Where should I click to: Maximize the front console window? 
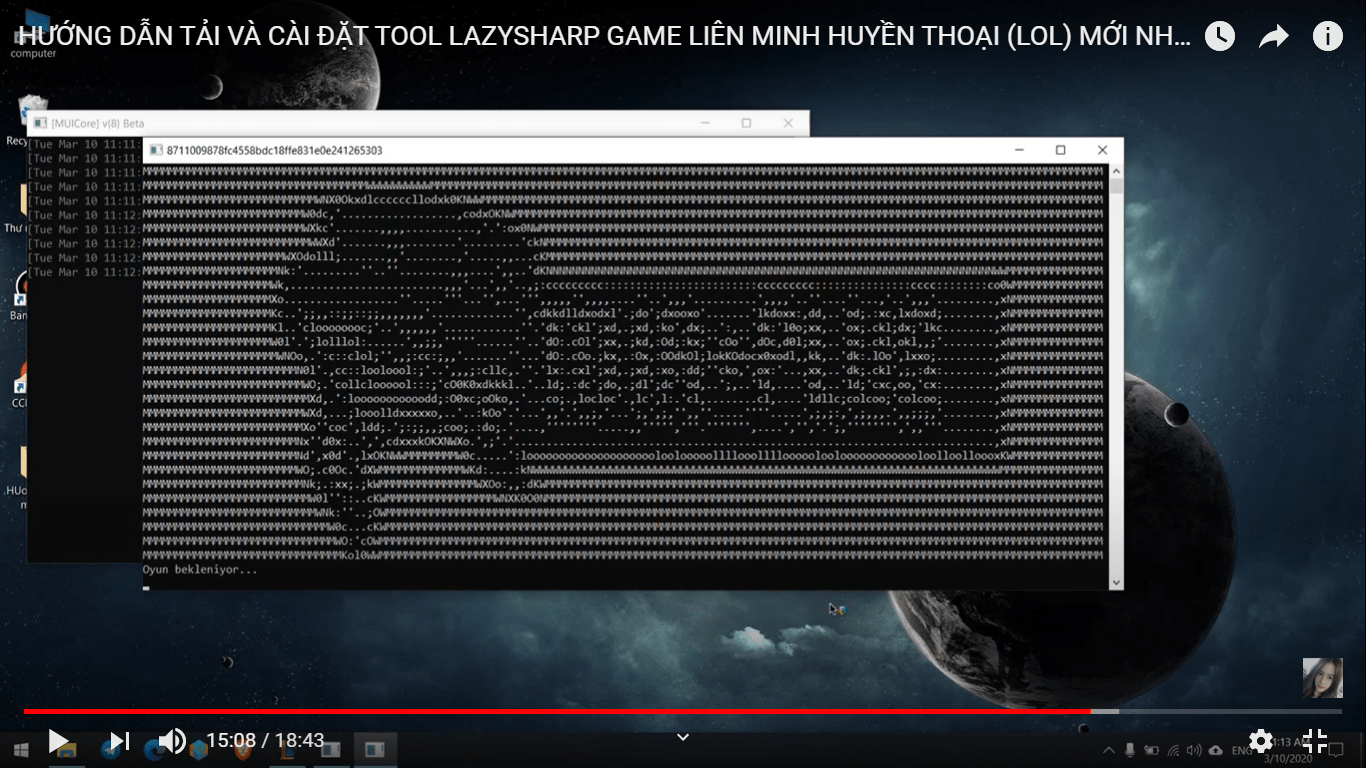(1061, 150)
